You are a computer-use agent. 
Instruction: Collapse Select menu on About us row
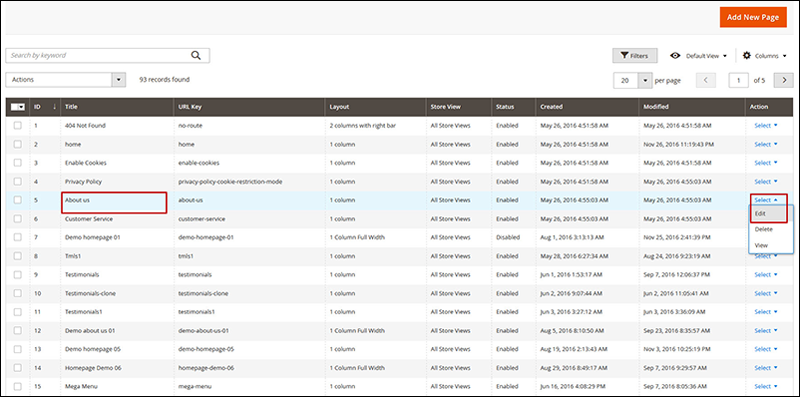pyautogui.click(x=766, y=200)
